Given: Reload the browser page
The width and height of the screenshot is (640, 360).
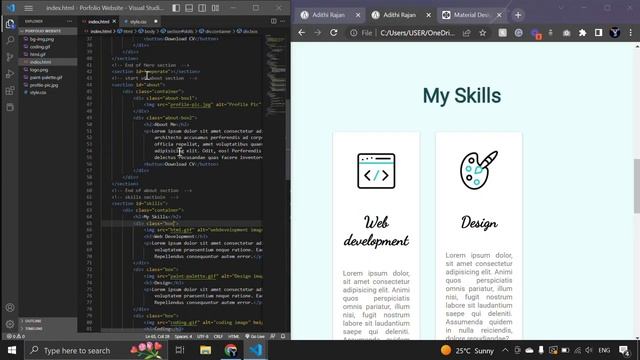Looking at the screenshot, I should (x=333, y=33).
